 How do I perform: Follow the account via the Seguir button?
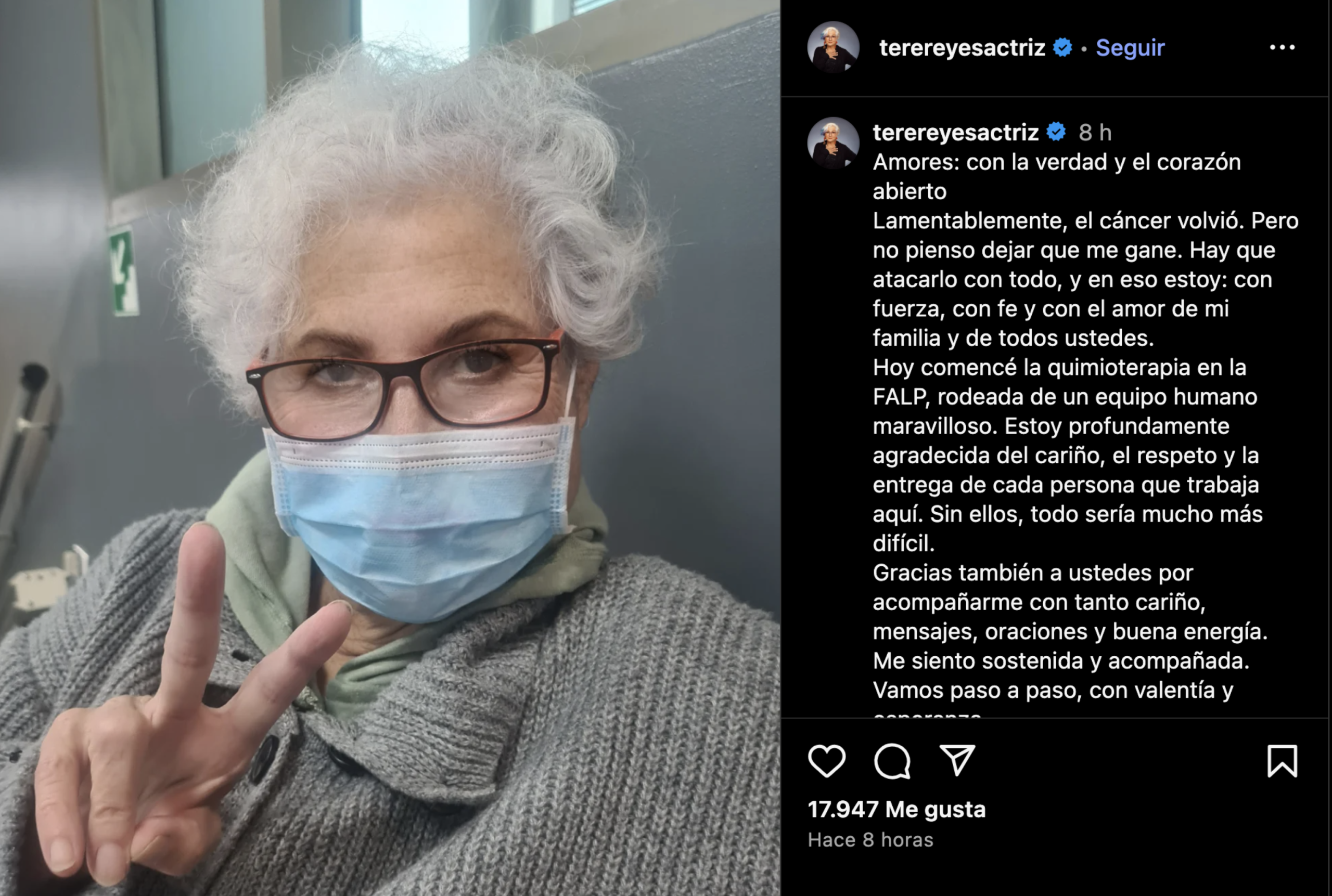coord(1130,47)
